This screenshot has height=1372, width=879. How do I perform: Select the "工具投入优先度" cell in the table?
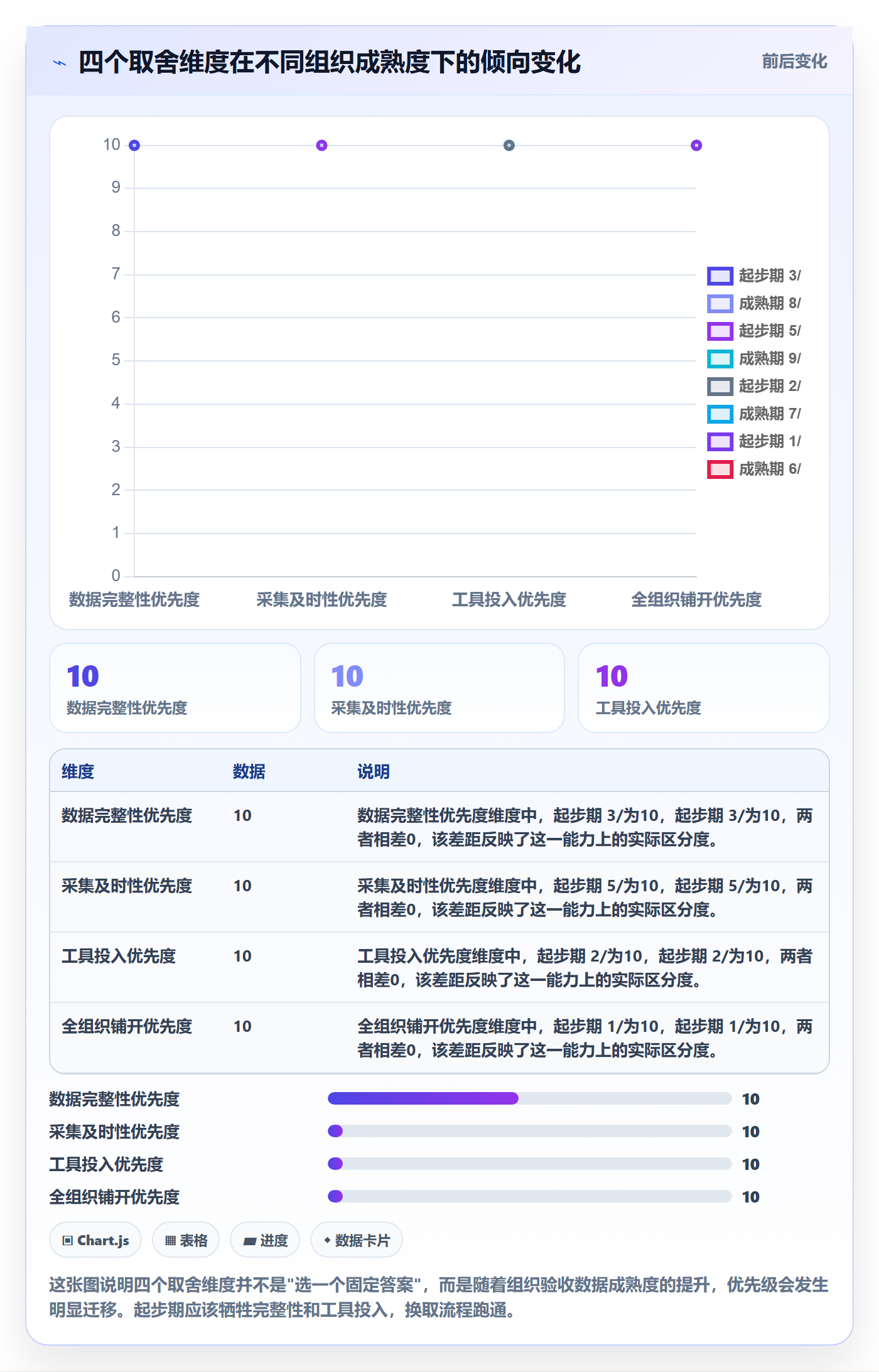click(x=119, y=956)
